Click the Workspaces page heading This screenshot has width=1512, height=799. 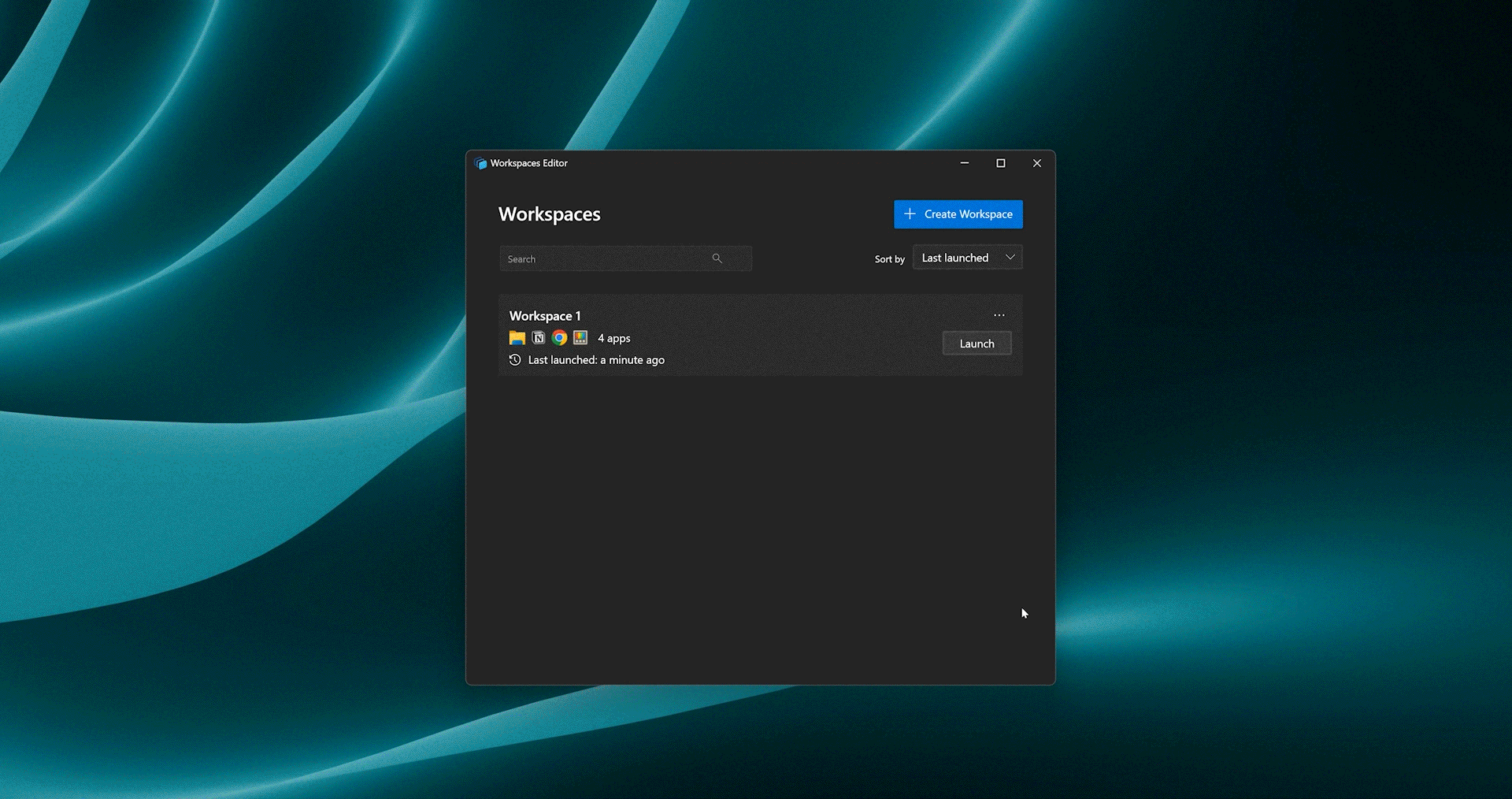click(x=549, y=214)
